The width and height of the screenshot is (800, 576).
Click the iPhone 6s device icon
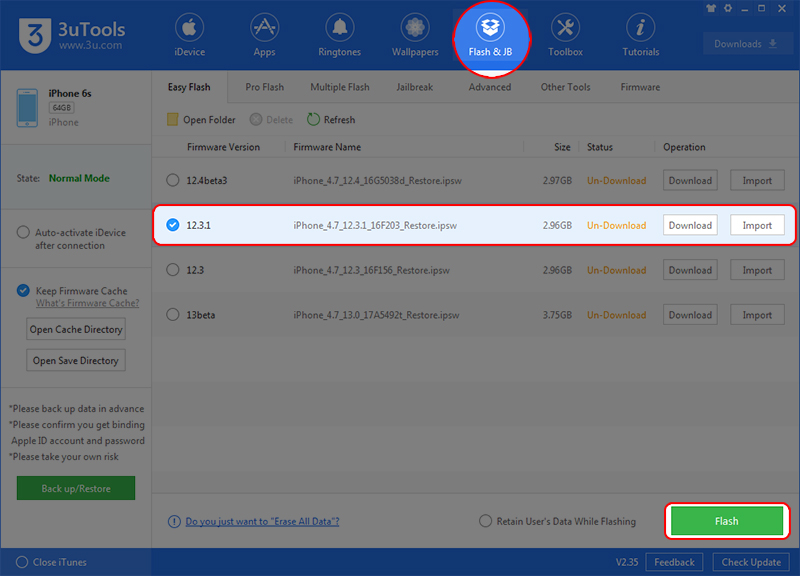pyautogui.click(x=27, y=108)
